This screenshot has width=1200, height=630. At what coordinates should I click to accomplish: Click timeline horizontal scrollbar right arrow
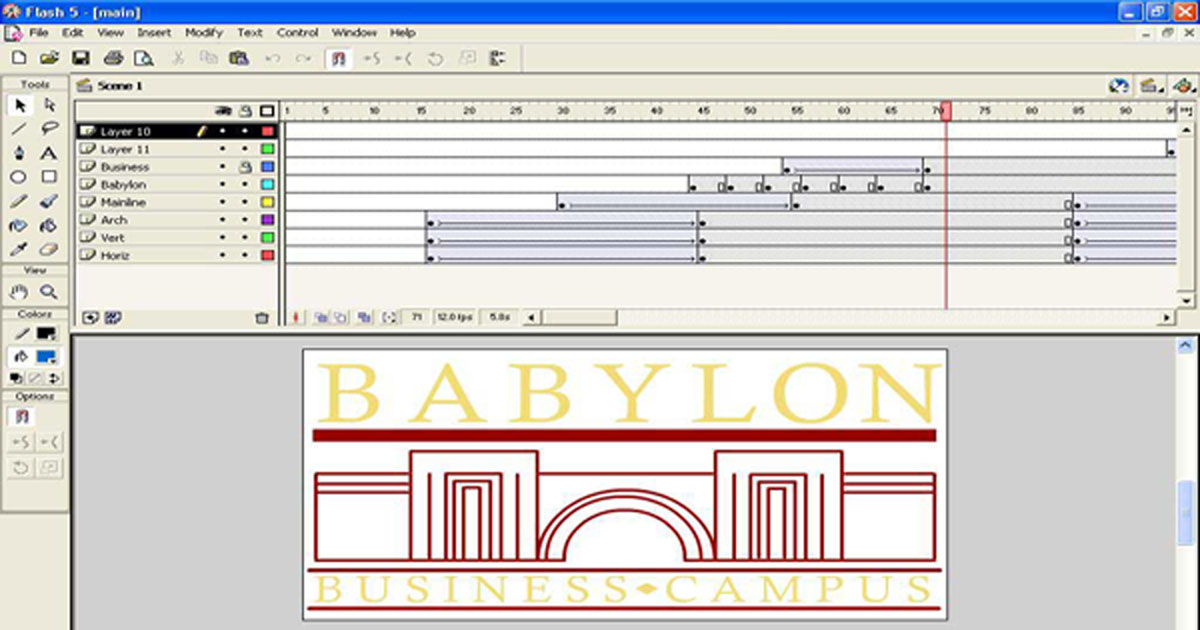[1166, 318]
